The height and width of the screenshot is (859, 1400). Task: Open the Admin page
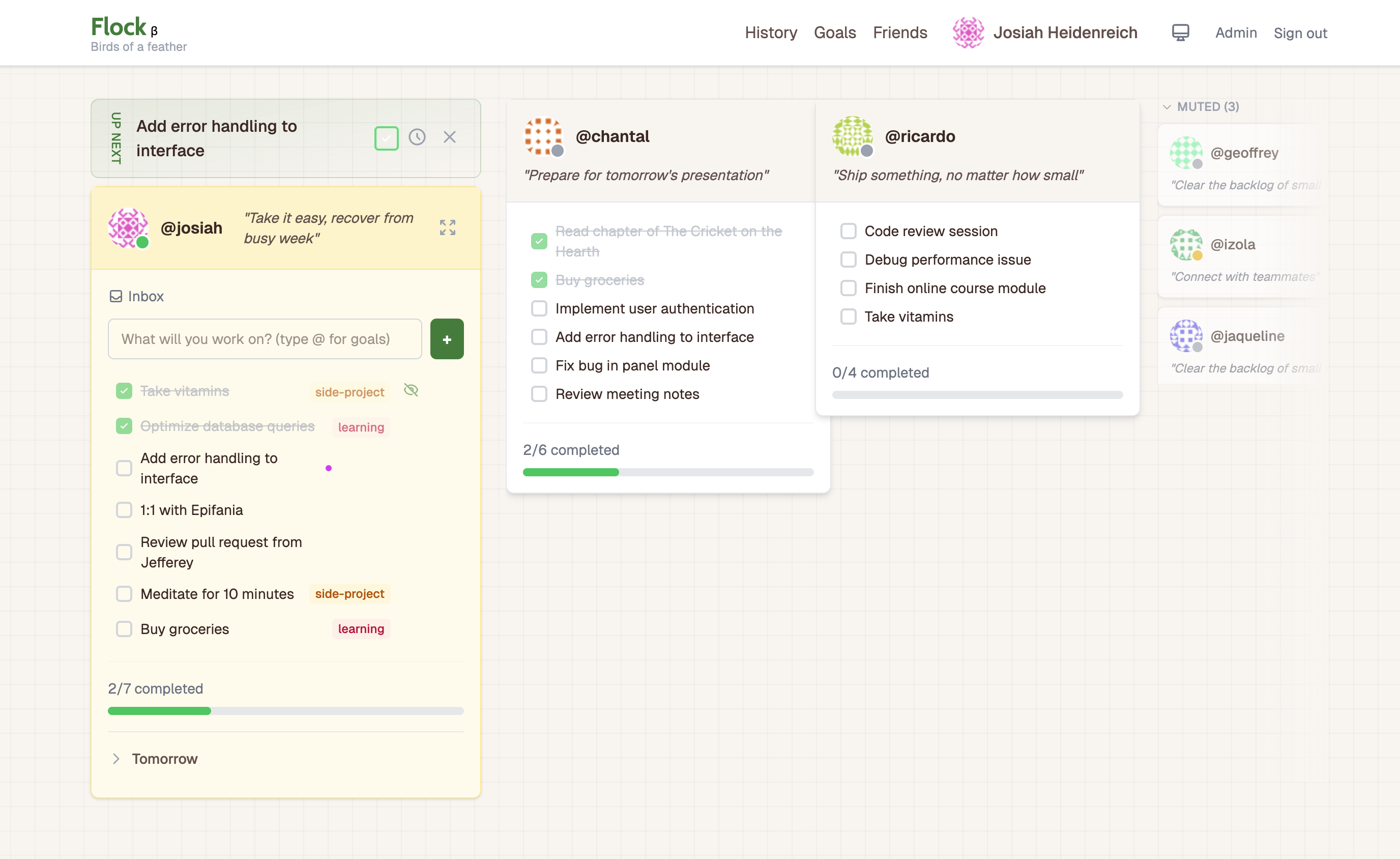tap(1236, 33)
